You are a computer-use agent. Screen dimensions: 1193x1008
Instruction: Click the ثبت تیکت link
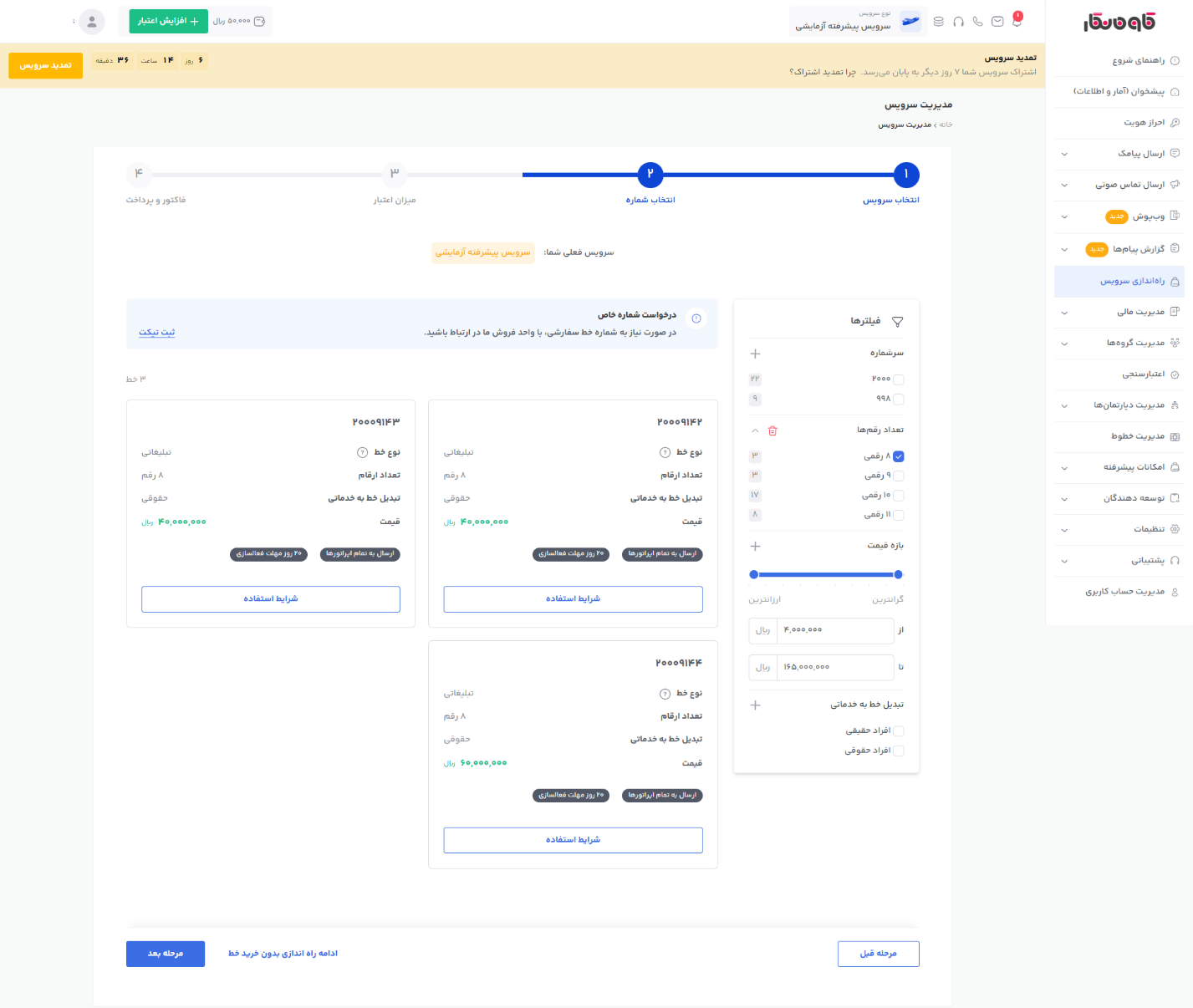[x=156, y=333]
